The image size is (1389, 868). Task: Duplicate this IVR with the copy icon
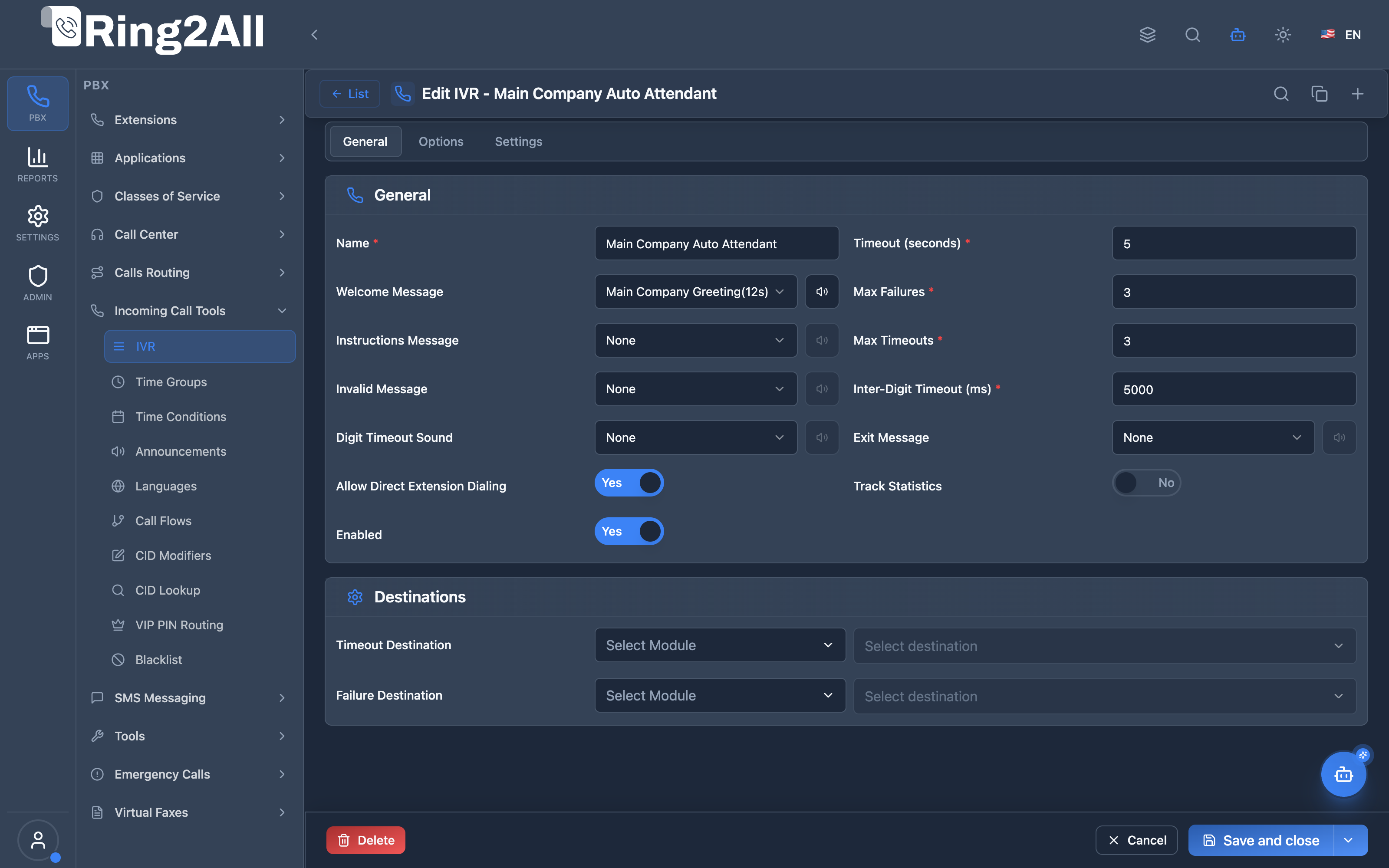coord(1320,94)
